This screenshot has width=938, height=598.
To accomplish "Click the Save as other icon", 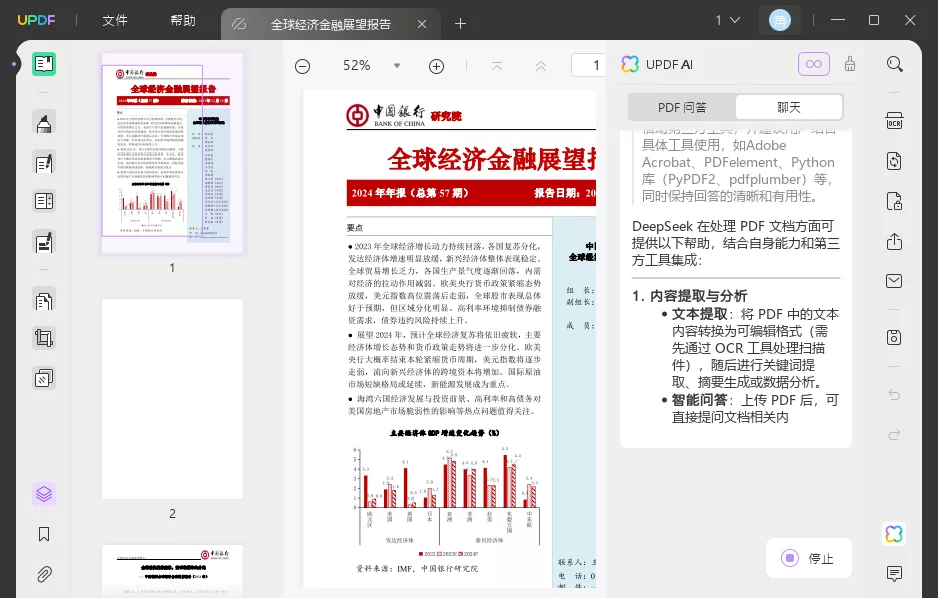I will [894, 337].
